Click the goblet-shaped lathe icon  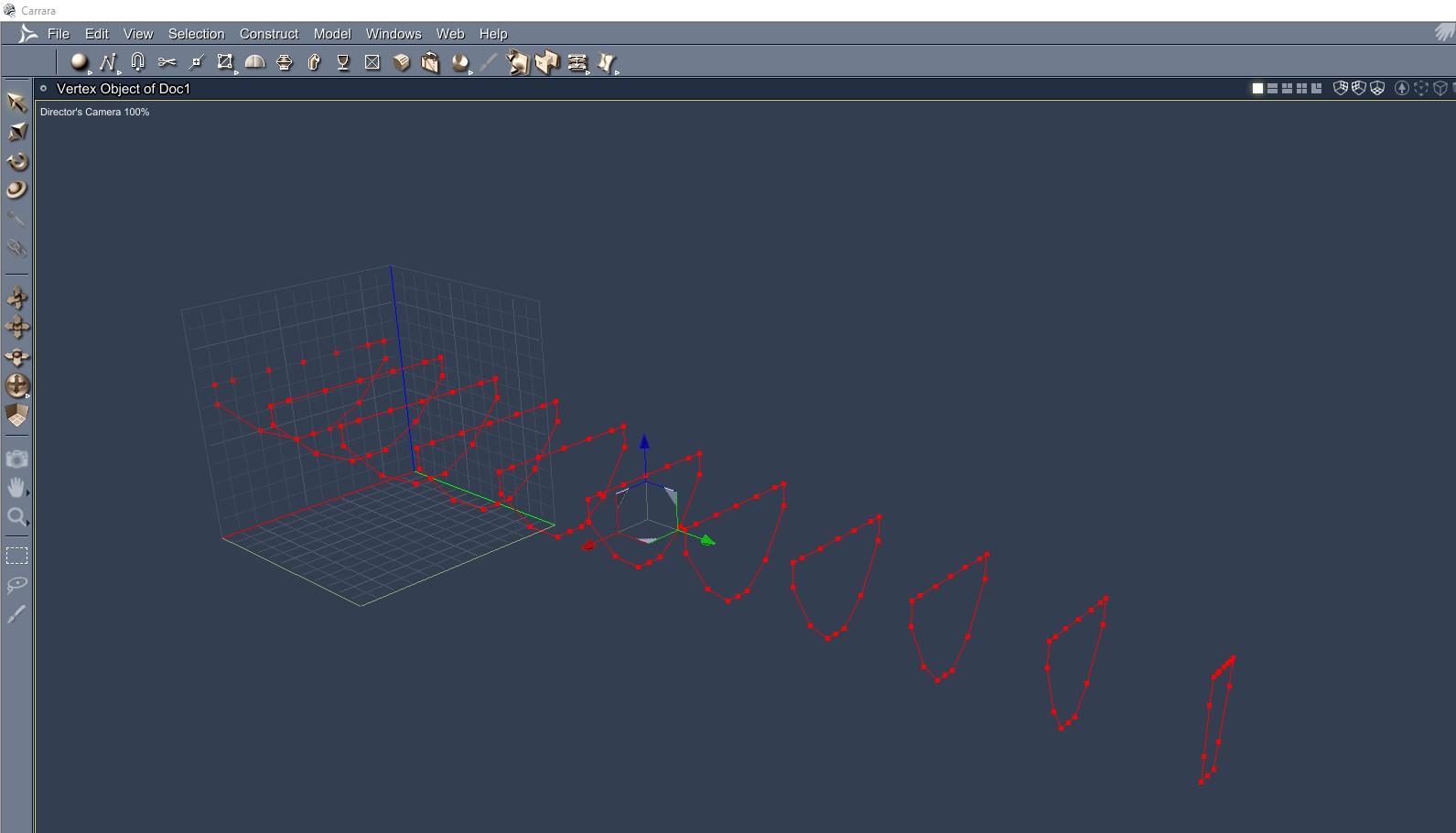coord(343,62)
